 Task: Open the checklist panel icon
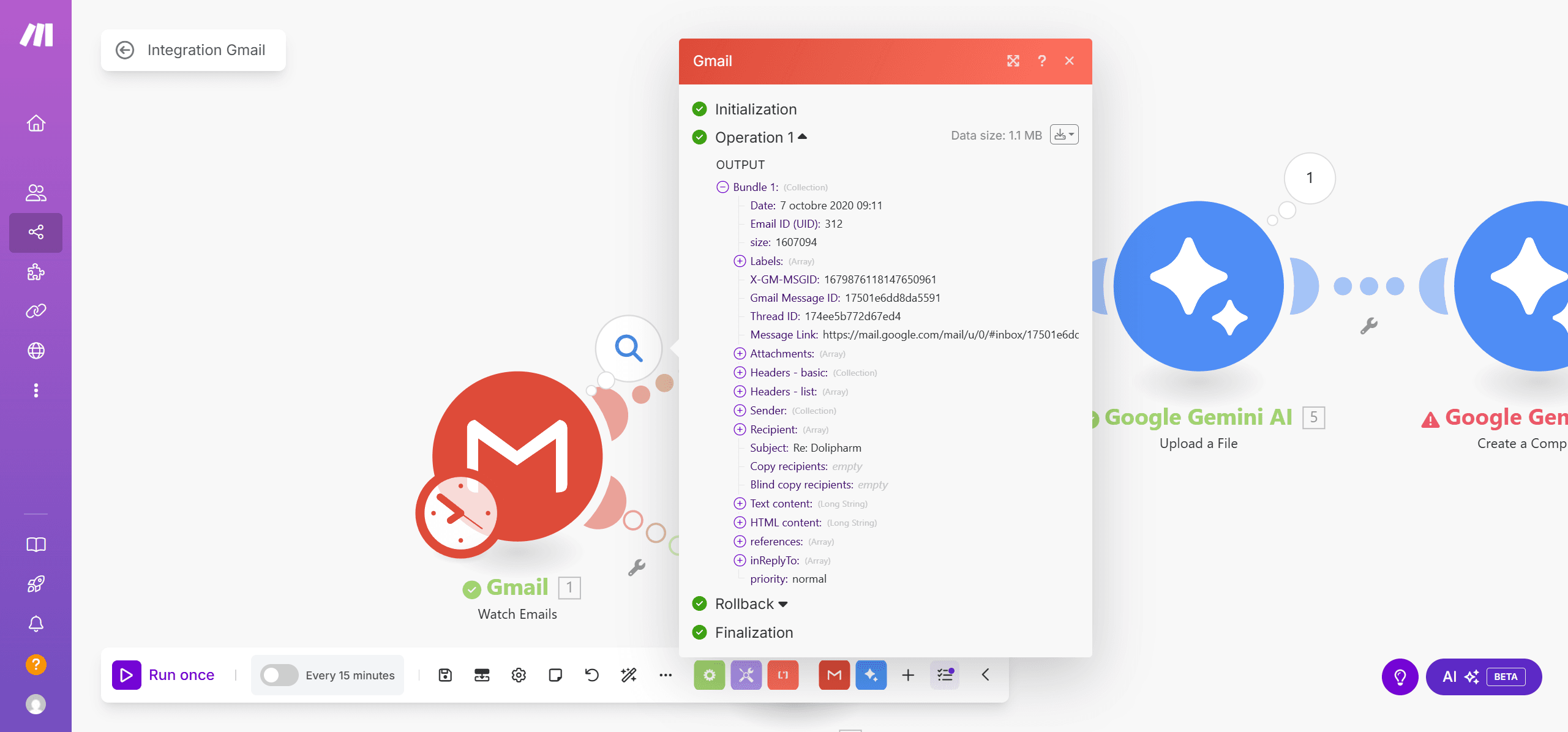pos(945,675)
